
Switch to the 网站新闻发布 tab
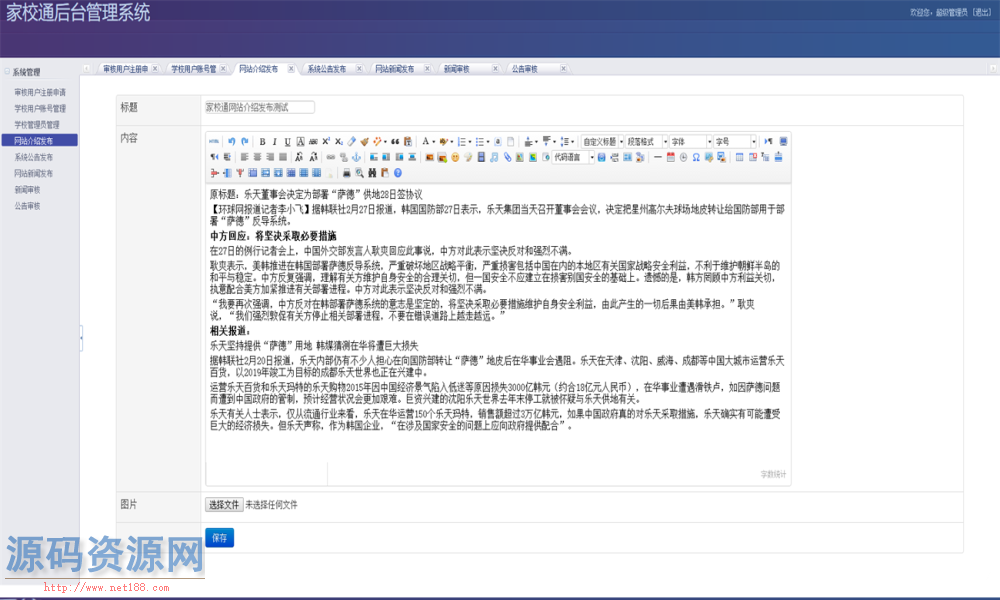pos(394,69)
